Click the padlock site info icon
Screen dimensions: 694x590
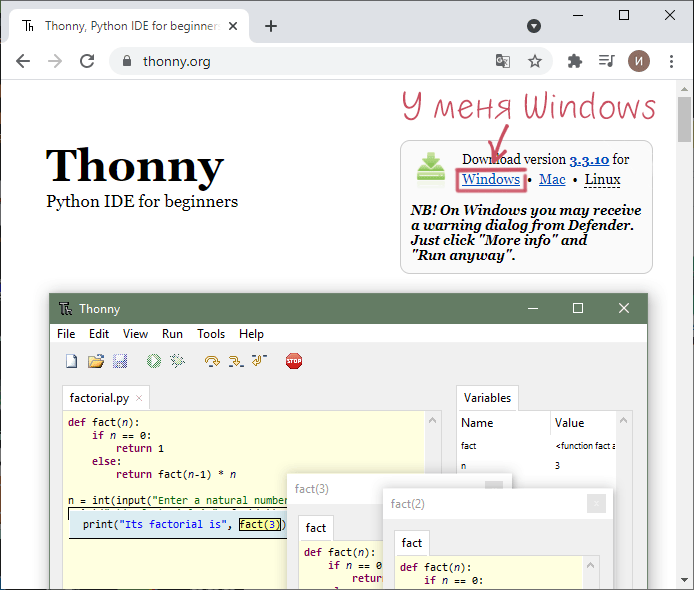coord(127,61)
